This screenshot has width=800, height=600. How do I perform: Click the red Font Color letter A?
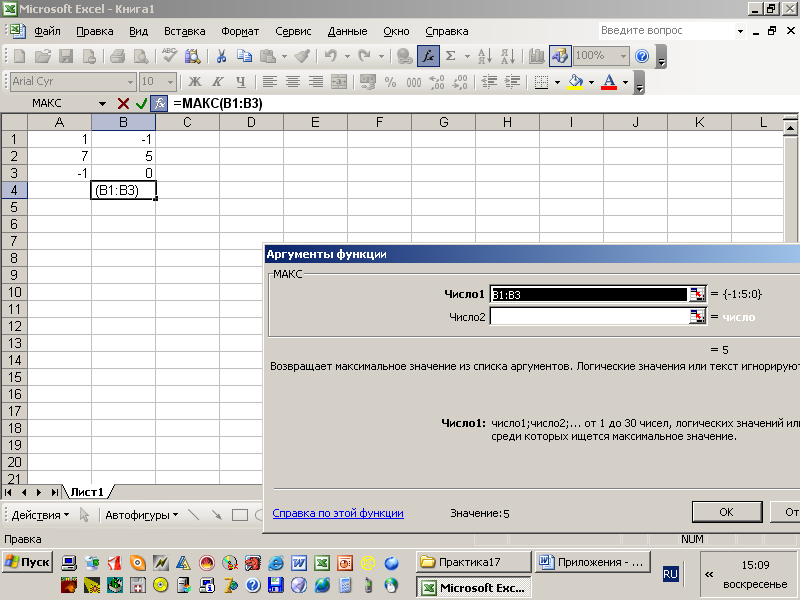click(x=609, y=82)
